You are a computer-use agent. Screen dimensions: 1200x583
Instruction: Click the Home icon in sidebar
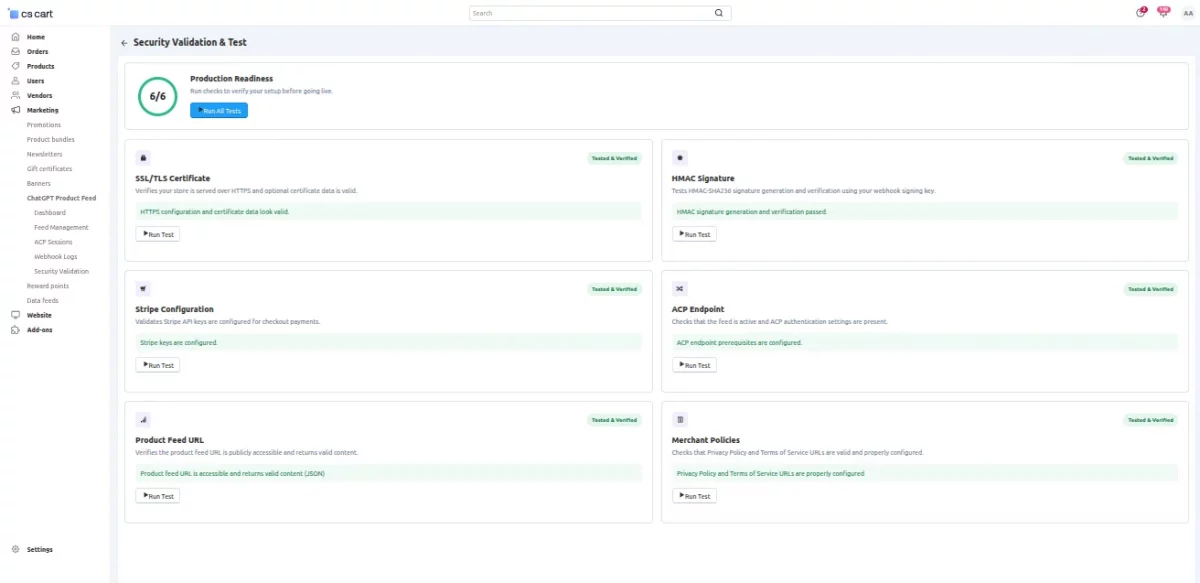[15, 37]
